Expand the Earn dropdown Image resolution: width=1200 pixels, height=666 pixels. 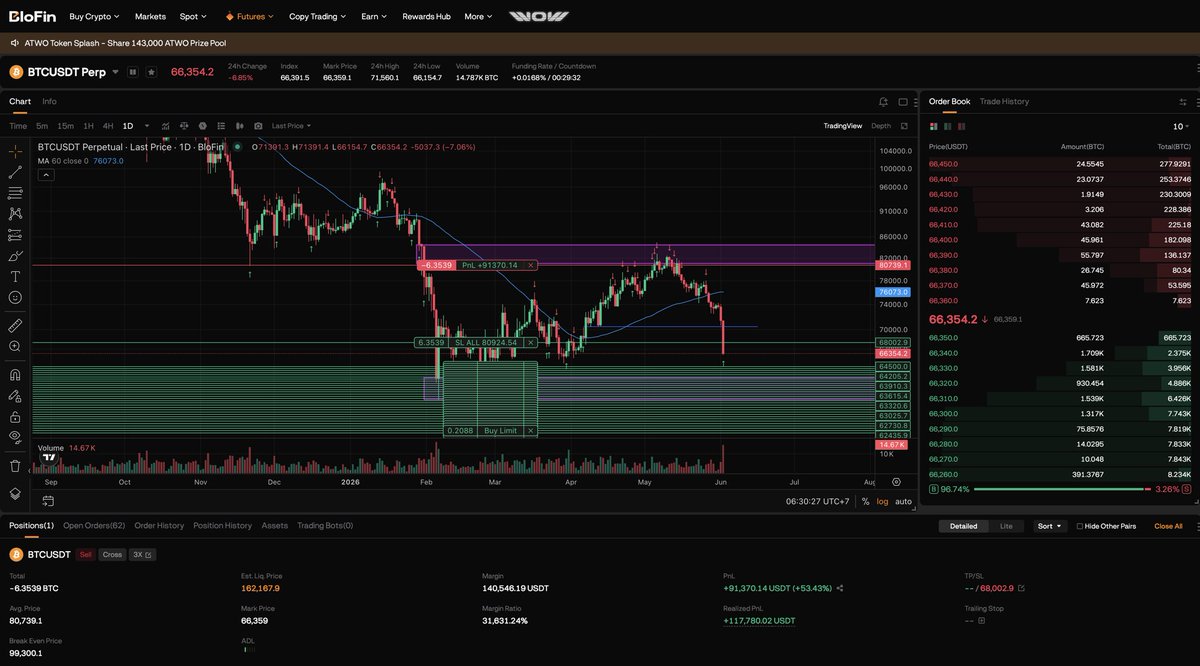point(375,16)
